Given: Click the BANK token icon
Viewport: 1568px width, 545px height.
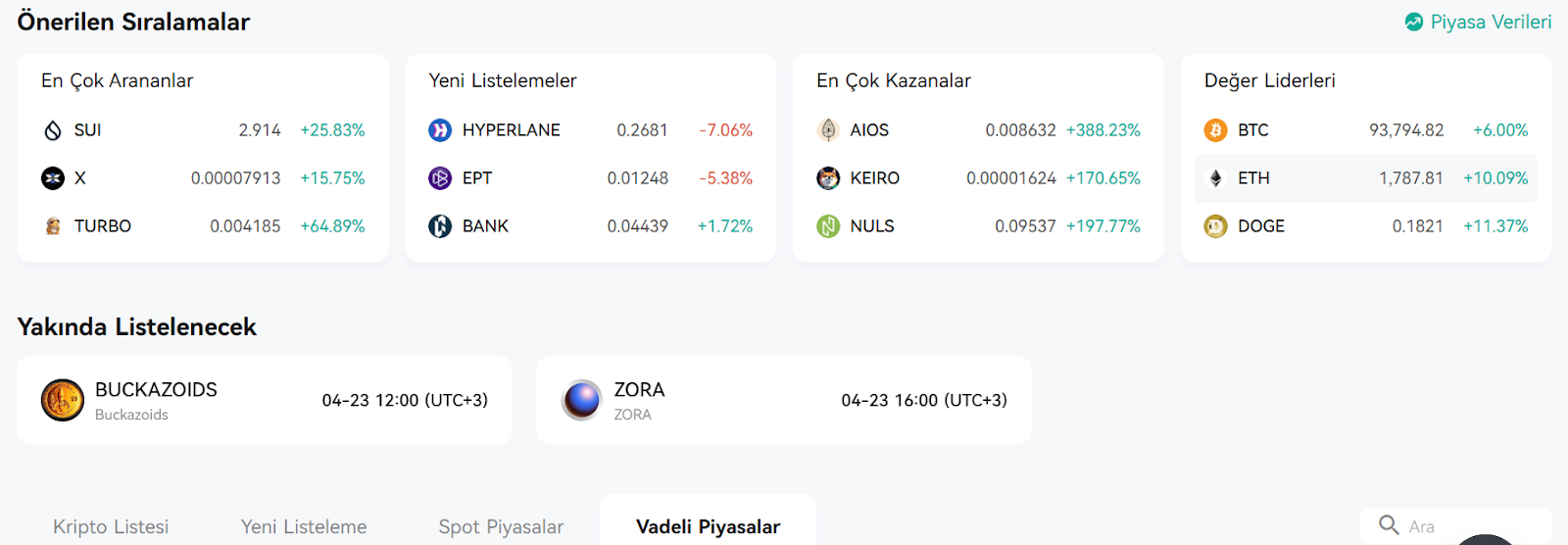Looking at the screenshot, I should (x=440, y=226).
